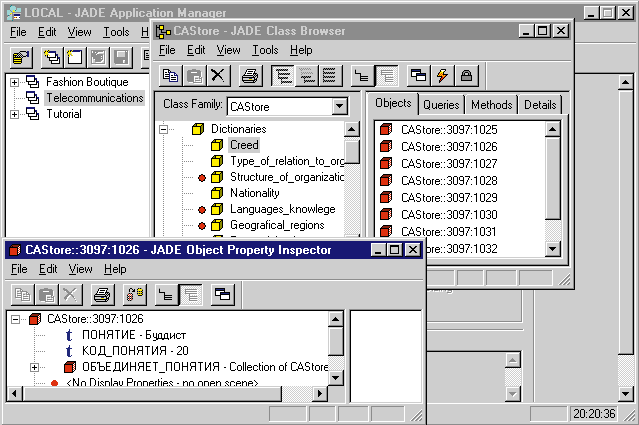Toggle branch layout button in Property Inspector
This screenshot has height=425, width=639.
point(167,295)
